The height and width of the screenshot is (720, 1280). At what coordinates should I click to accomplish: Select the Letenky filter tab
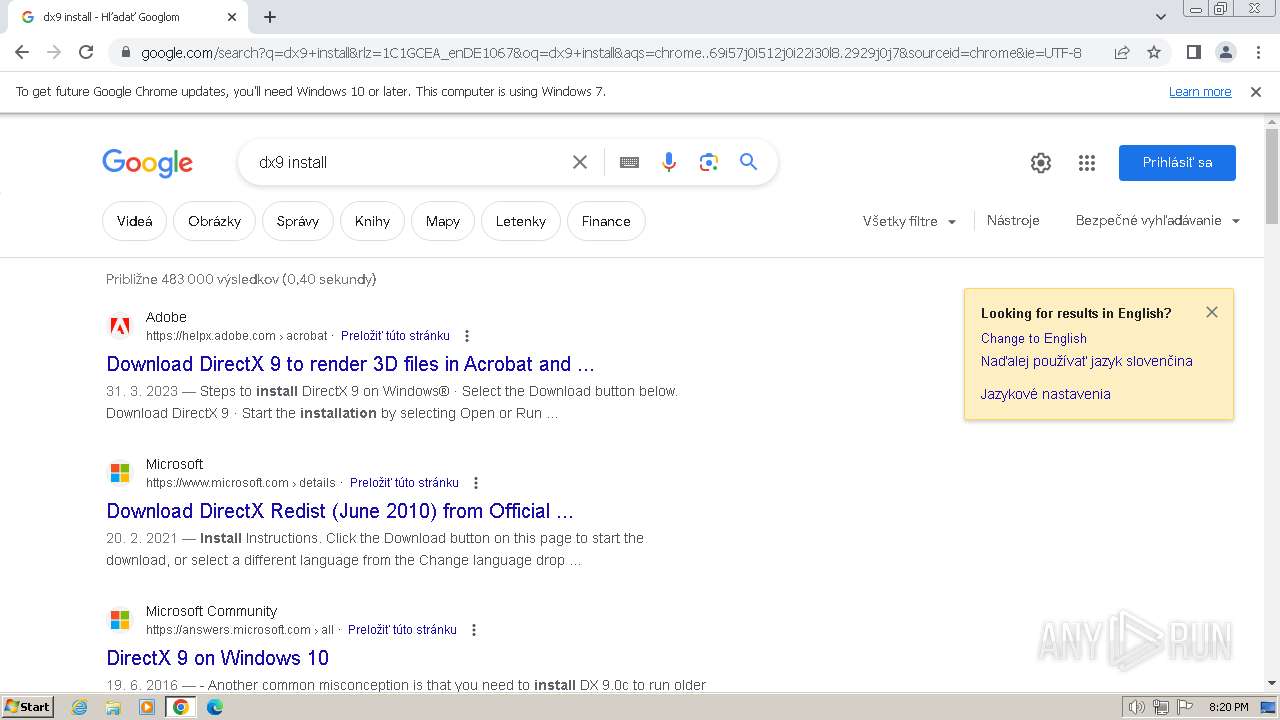(521, 221)
